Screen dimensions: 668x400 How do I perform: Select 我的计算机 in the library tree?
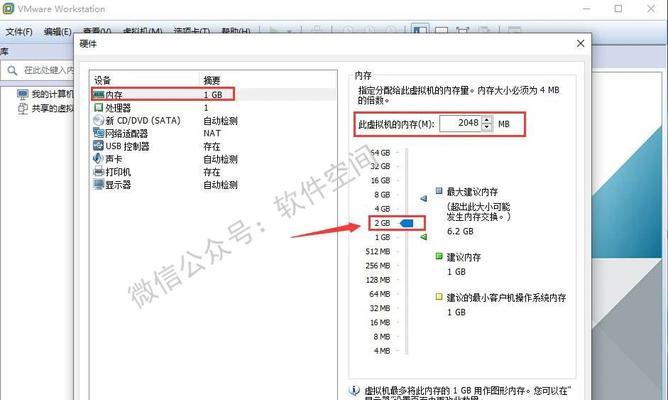coord(52,94)
